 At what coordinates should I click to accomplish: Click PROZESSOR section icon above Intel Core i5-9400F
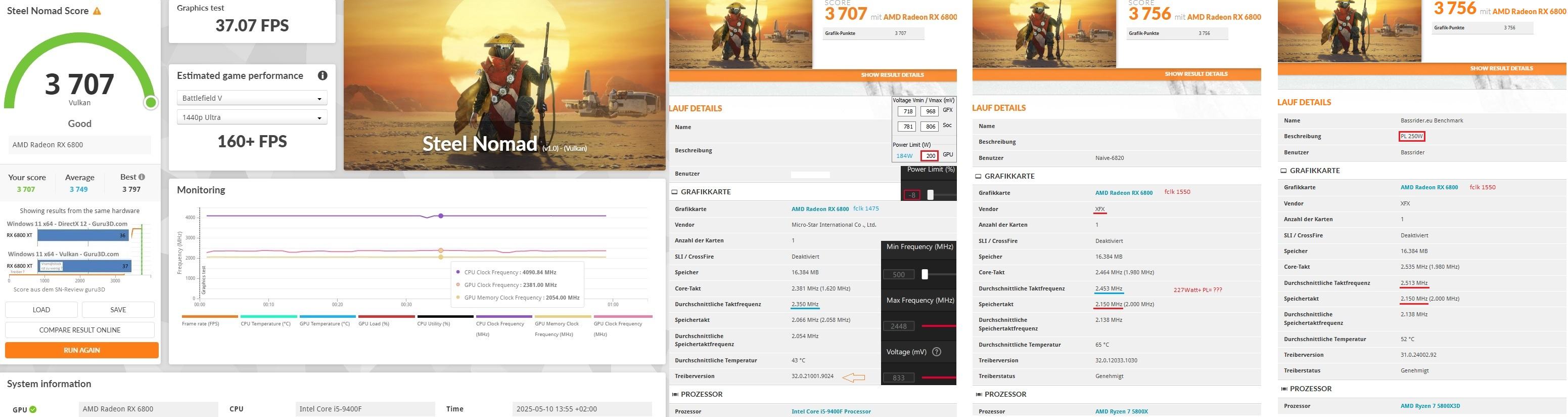(x=674, y=394)
